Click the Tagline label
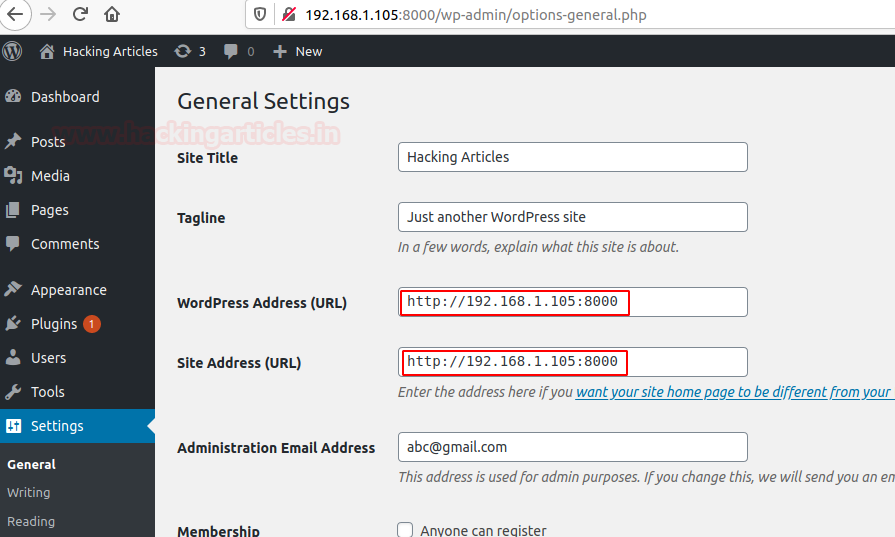This screenshot has height=537, width=895. 201,218
